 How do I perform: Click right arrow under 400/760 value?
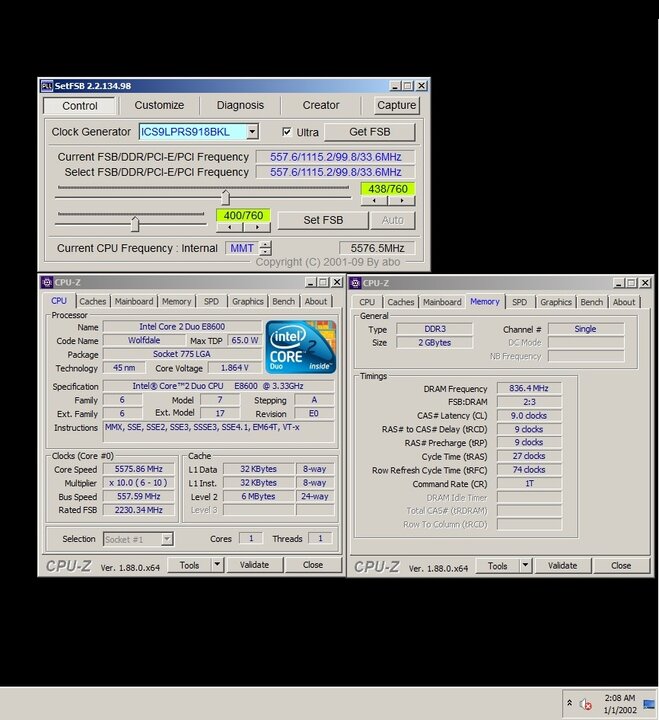click(x=257, y=227)
